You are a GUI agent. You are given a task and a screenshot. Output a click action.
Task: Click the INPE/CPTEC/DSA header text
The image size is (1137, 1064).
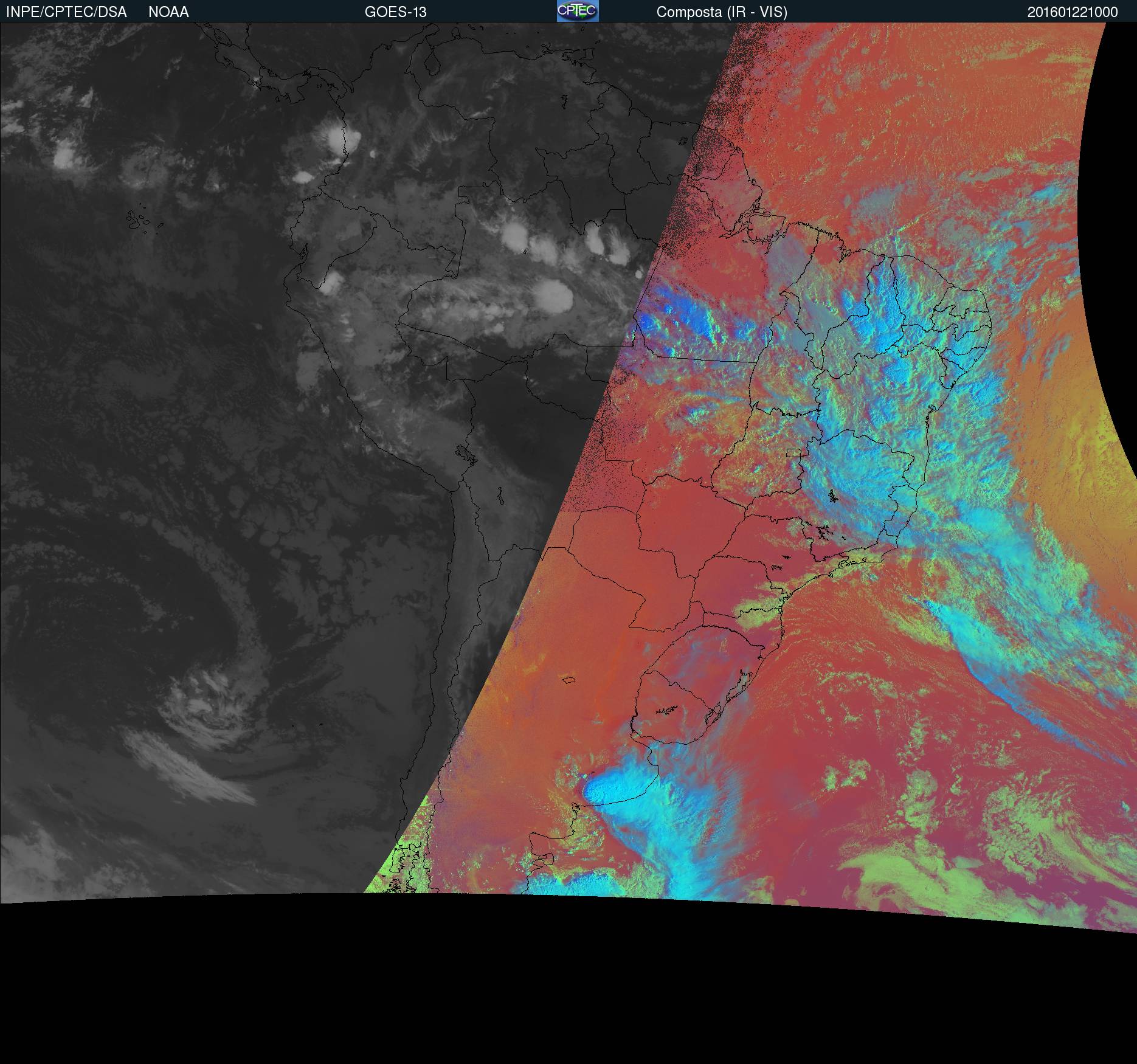[66, 12]
